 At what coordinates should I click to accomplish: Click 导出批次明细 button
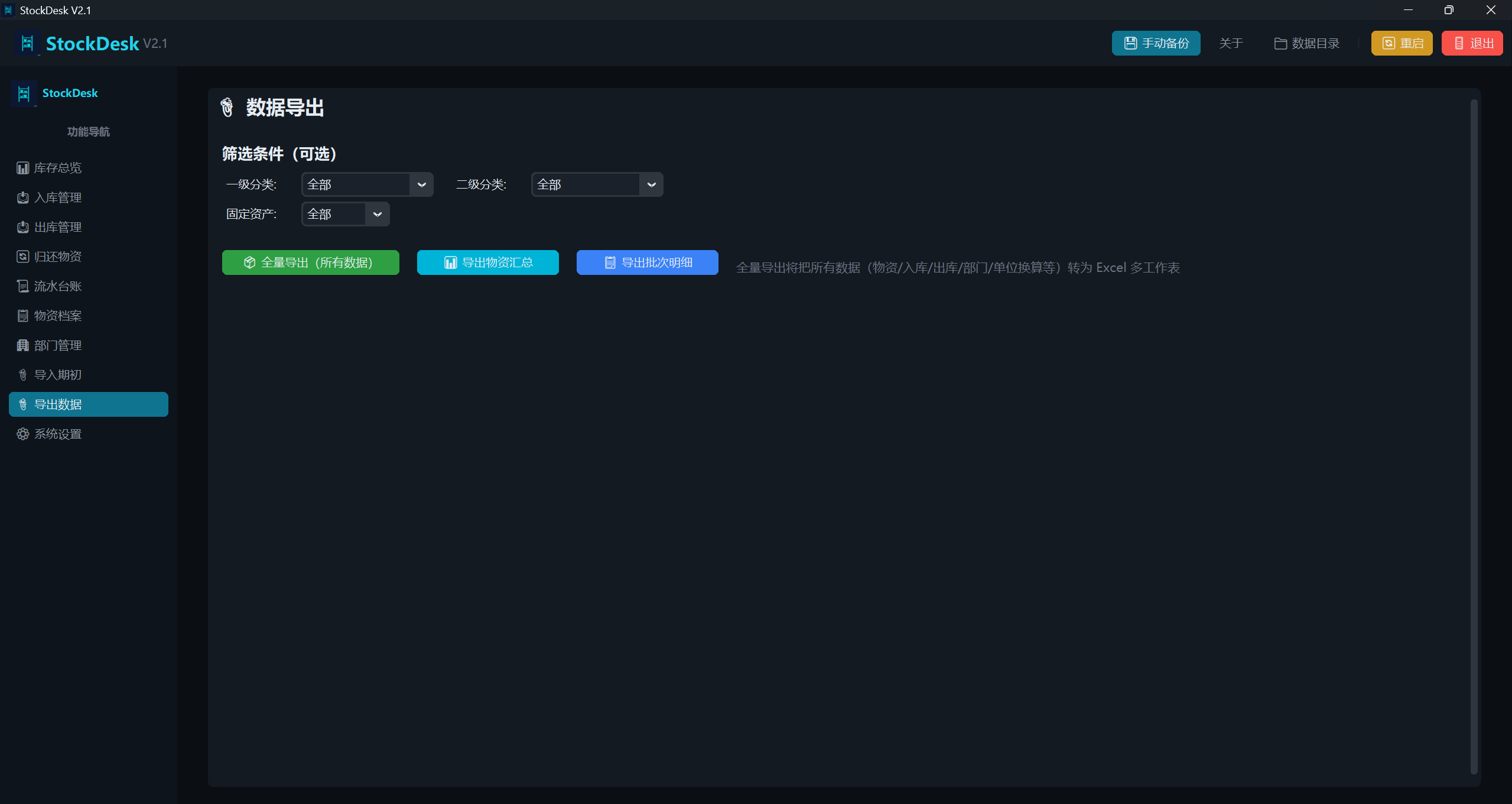tap(648, 262)
